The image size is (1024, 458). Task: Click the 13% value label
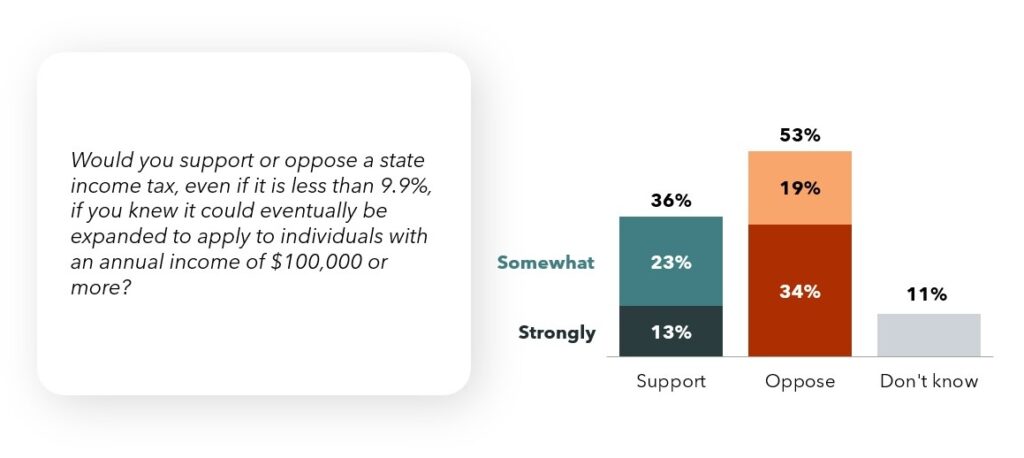(x=670, y=333)
